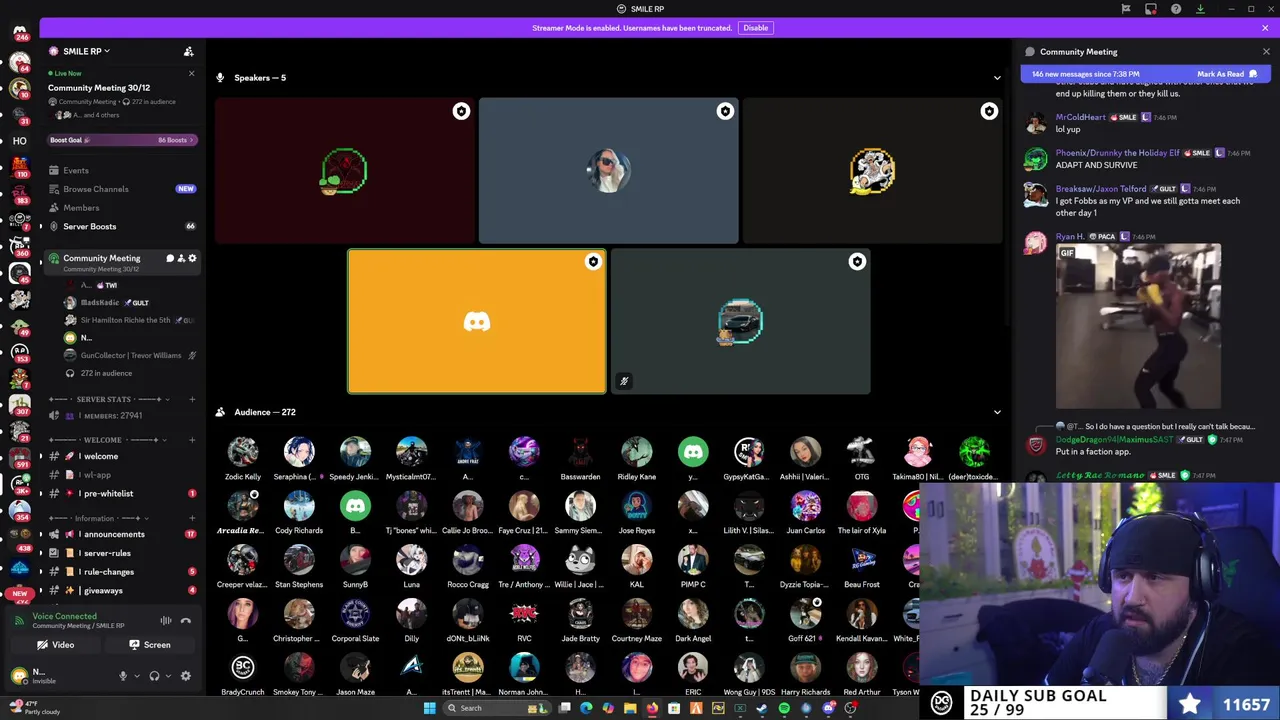Open the inbox icon in the title bar

point(1151,9)
